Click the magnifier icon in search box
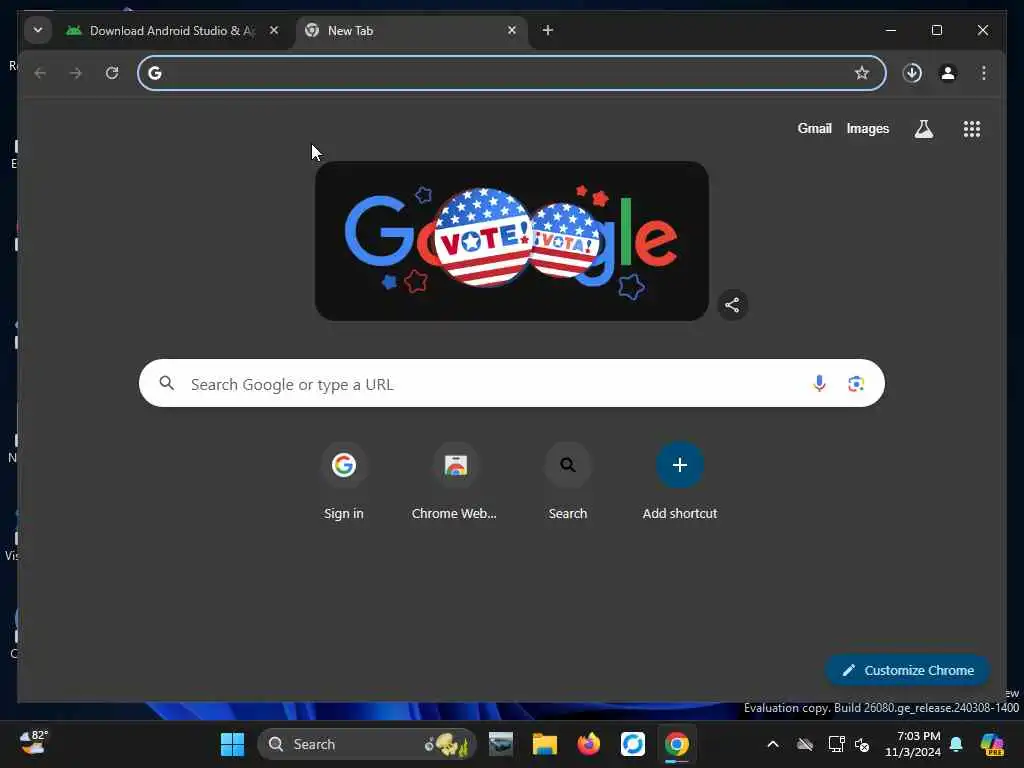The image size is (1024, 768). [167, 383]
